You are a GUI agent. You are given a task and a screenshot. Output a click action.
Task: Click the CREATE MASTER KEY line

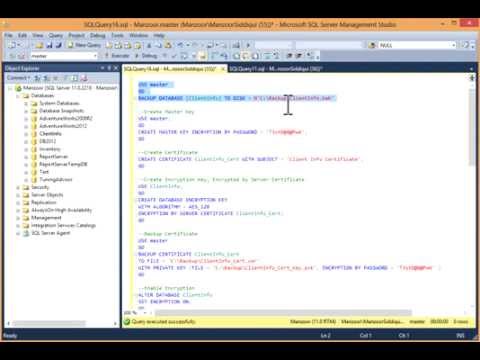tap(221, 132)
